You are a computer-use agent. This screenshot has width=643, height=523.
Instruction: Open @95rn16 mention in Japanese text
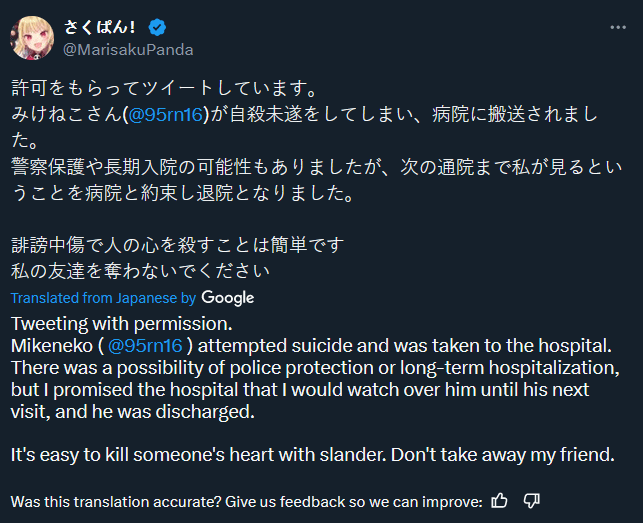[x=166, y=114]
